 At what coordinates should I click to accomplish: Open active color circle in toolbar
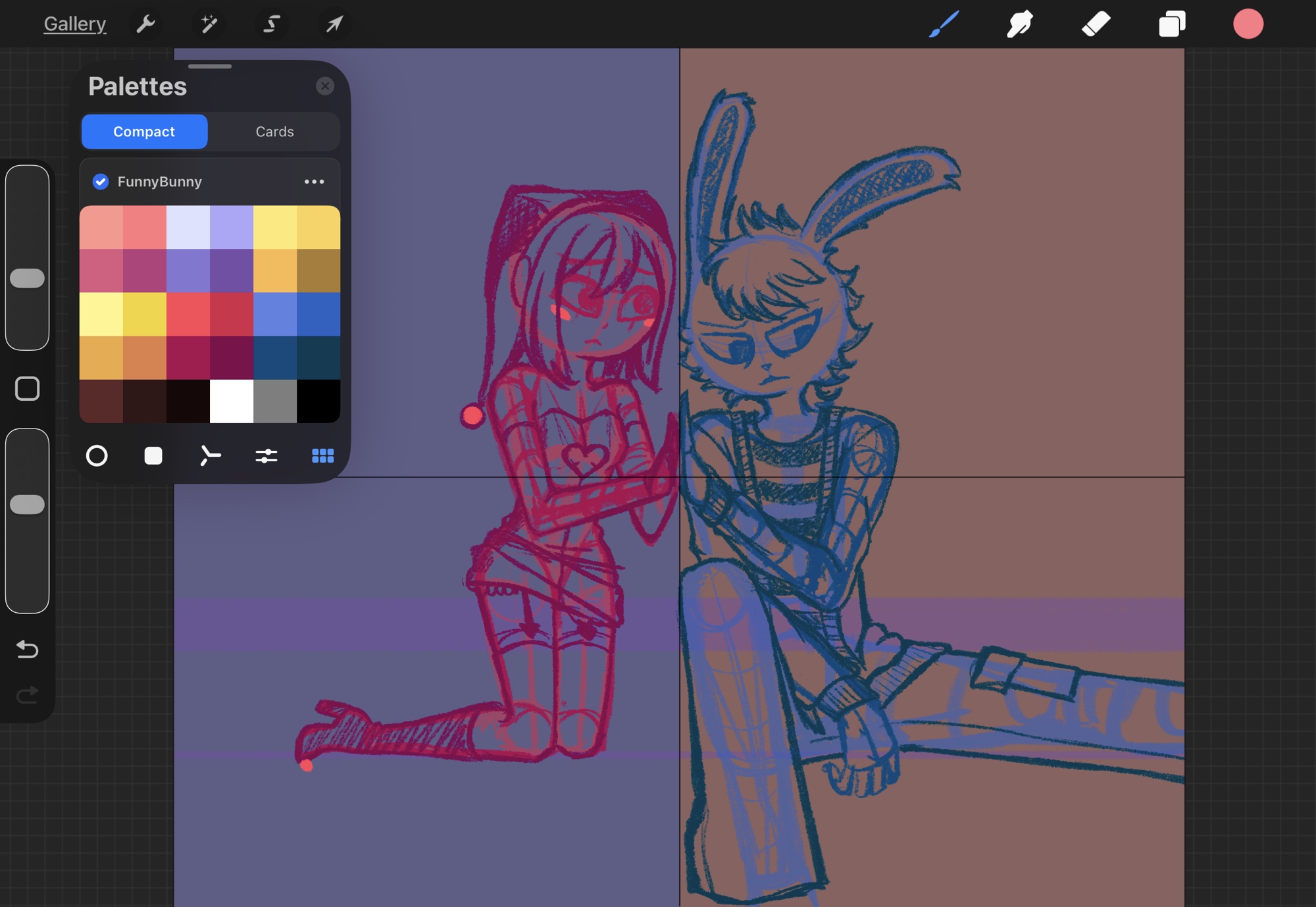click(1248, 24)
